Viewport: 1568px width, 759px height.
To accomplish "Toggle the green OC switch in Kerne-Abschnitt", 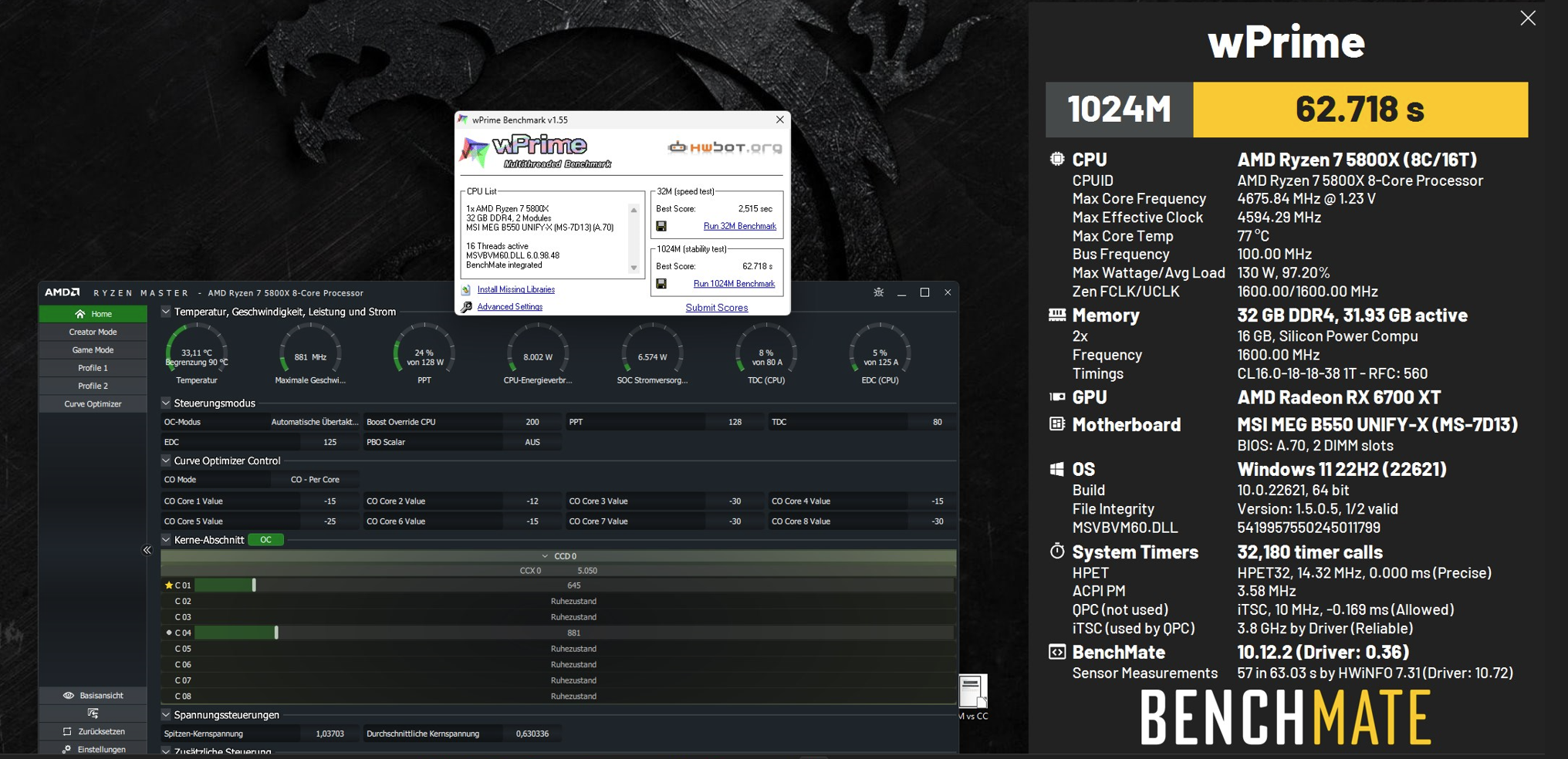I will tap(265, 540).
